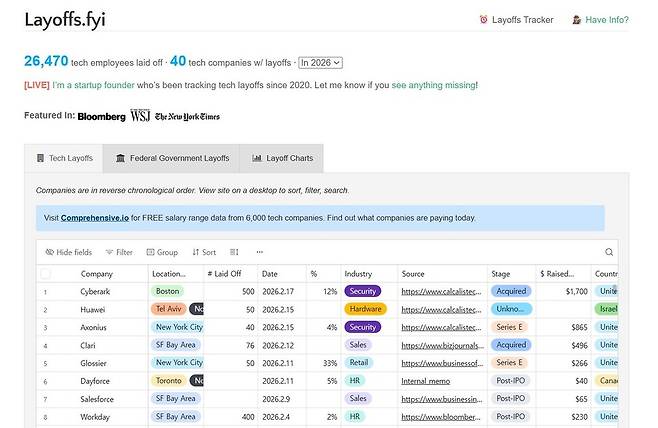Open the In 2026 year dropdown
Screen dimensions: 658x428
click(x=321, y=63)
